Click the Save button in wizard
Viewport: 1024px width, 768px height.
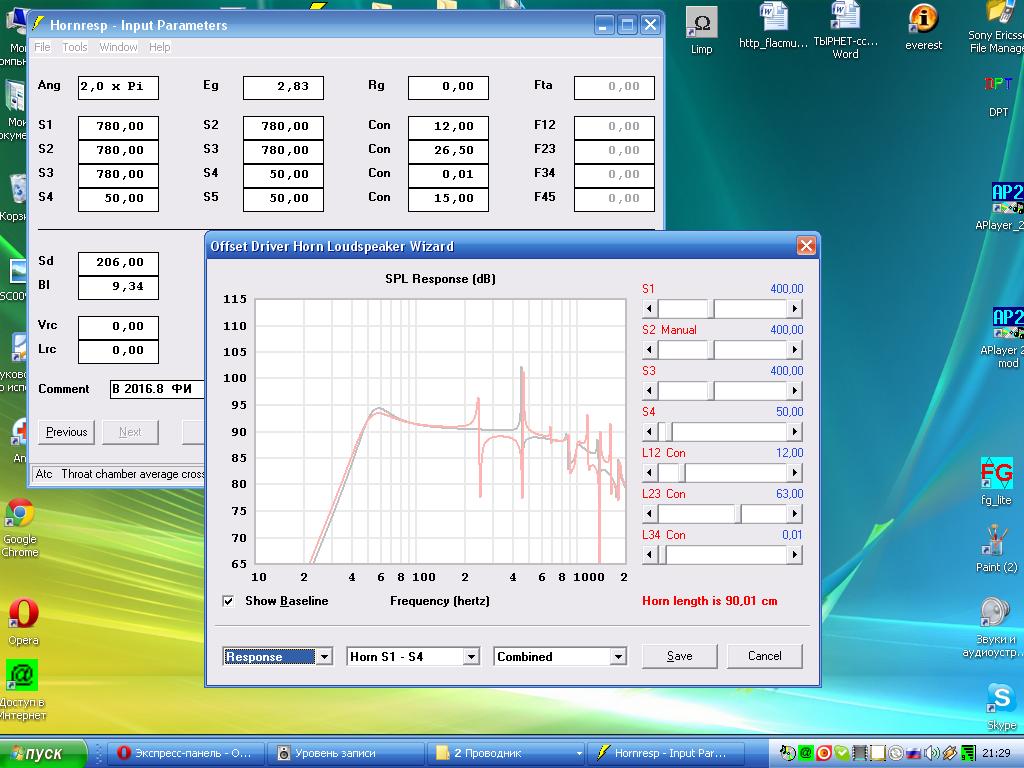(x=679, y=656)
